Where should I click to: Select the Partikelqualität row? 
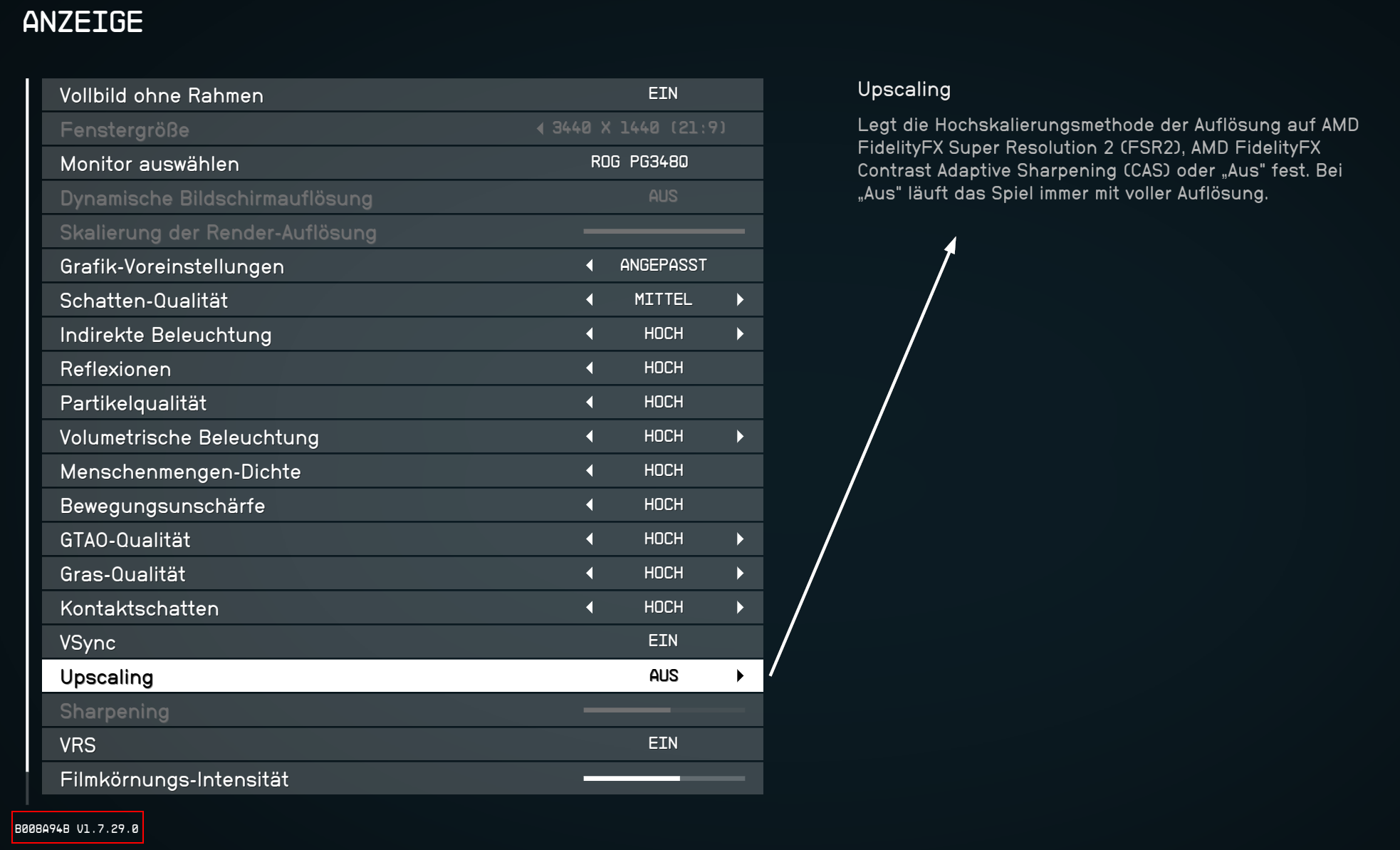coord(402,403)
